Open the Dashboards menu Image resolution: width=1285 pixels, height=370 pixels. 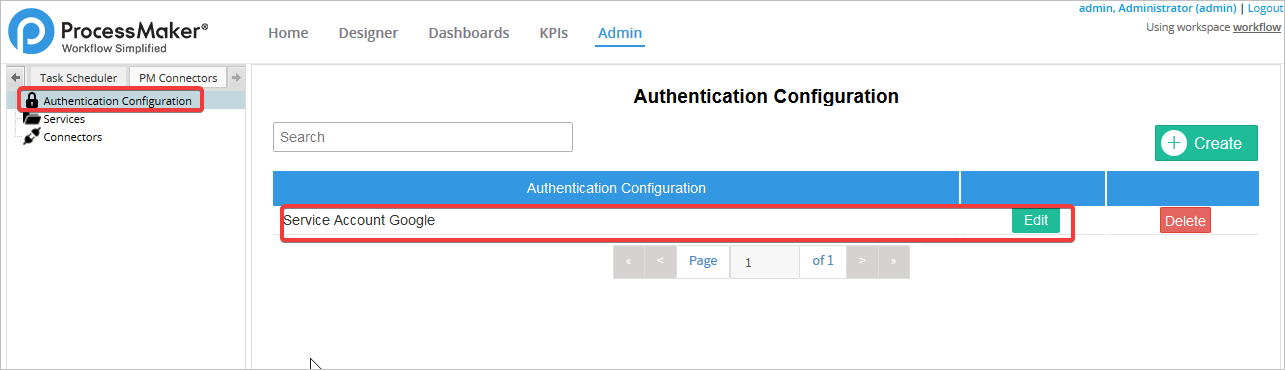coord(469,33)
